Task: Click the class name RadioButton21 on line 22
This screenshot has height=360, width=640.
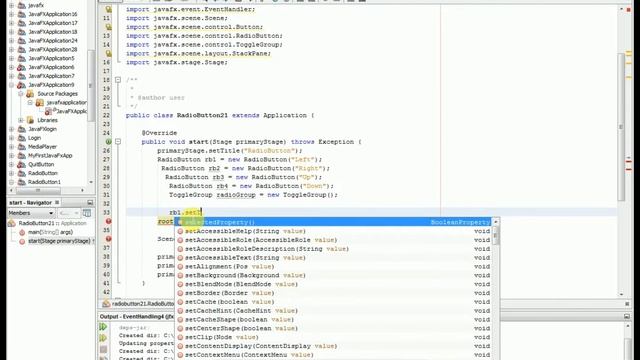Action: click(x=202, y=116)
